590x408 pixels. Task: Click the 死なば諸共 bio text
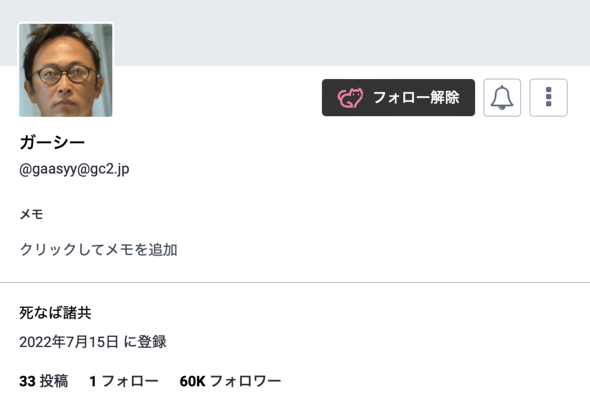click(55, 312)
